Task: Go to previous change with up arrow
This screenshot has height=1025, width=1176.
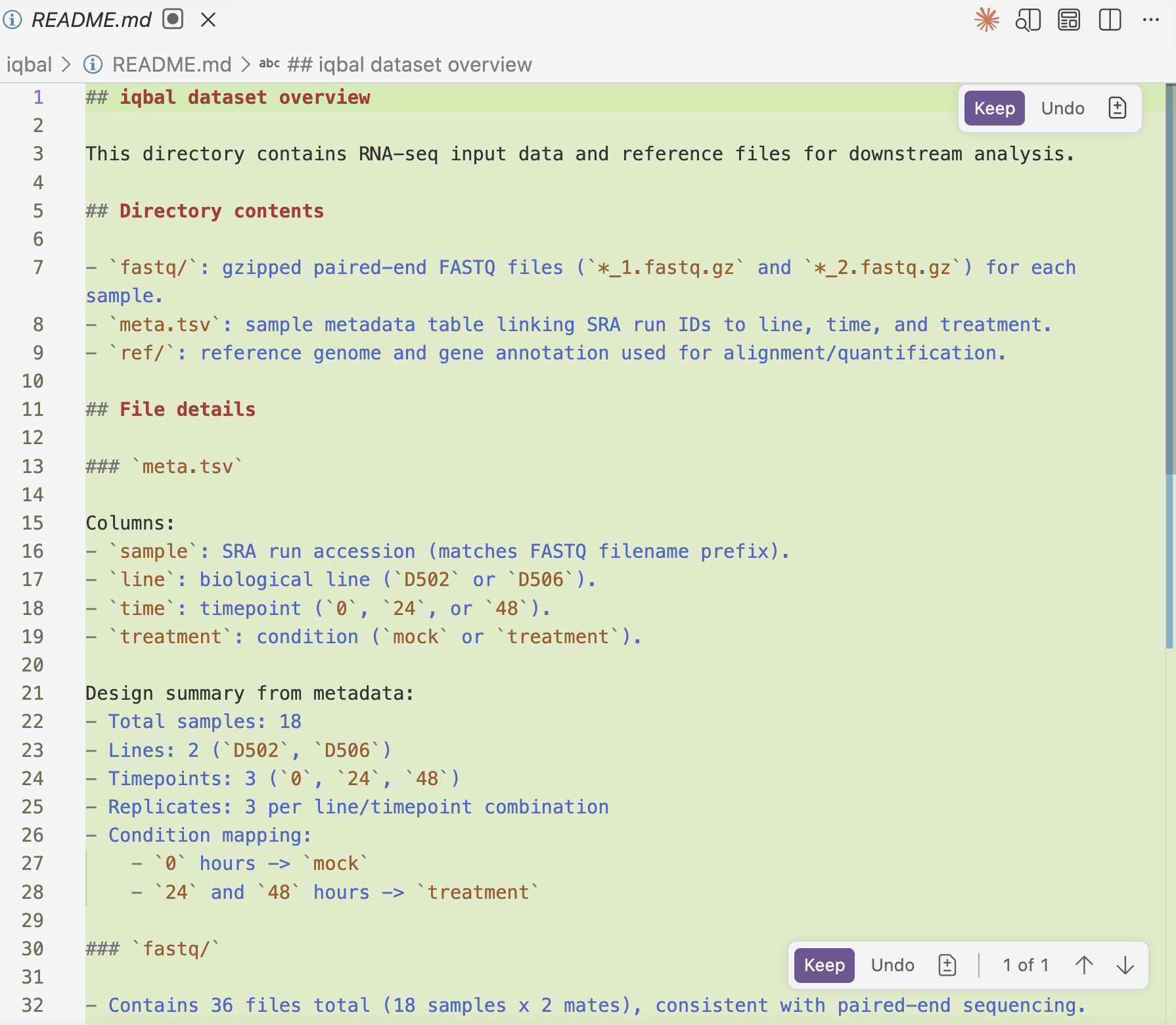Action: [x=1084, y=965]
